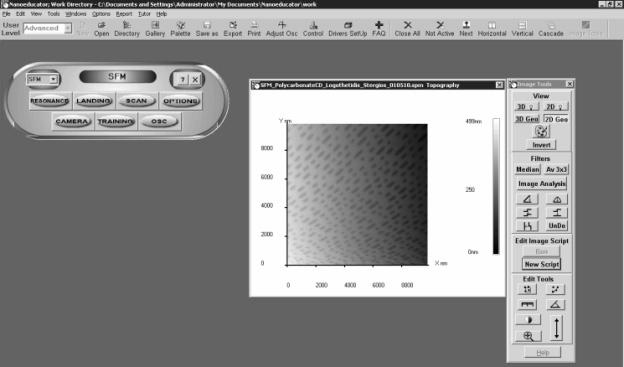Open Adjust Osc from toolbar
Screen dimensions: 624x367
282,29
